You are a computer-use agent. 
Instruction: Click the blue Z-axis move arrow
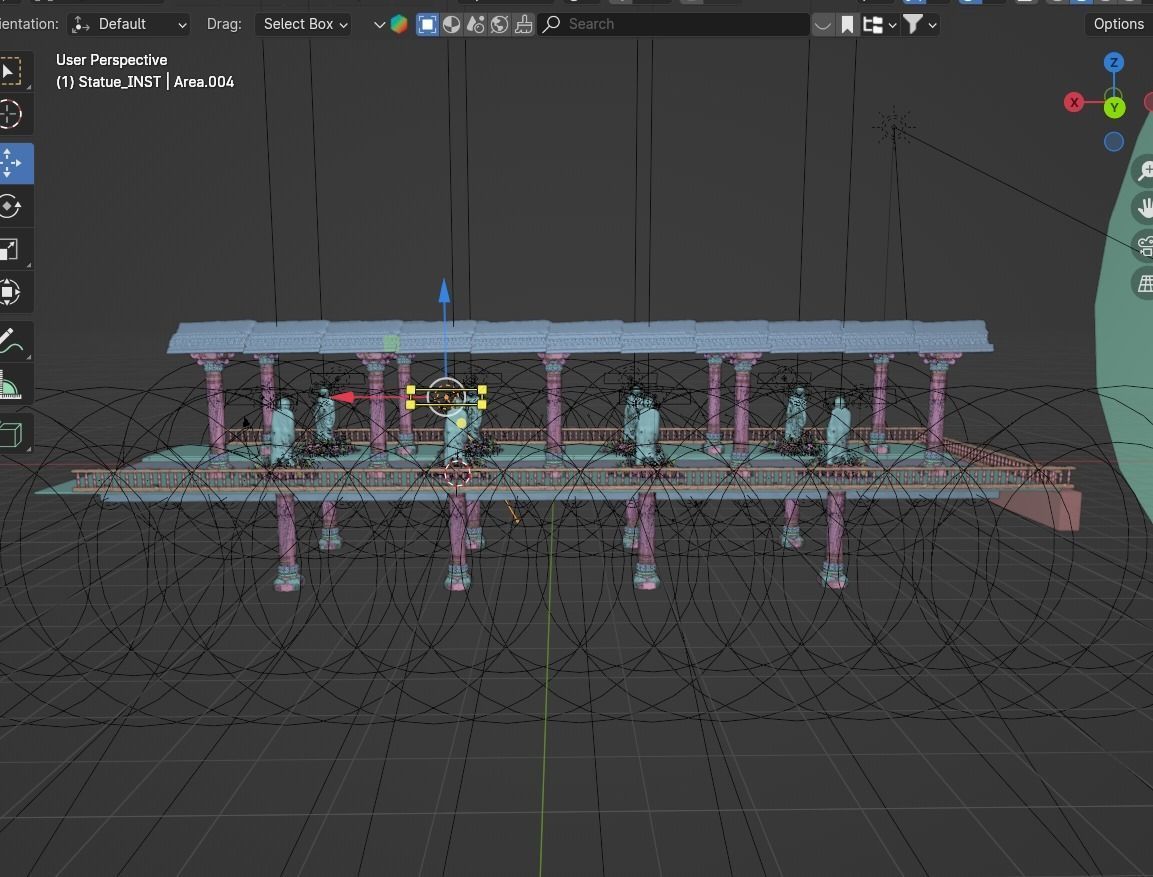444,291
